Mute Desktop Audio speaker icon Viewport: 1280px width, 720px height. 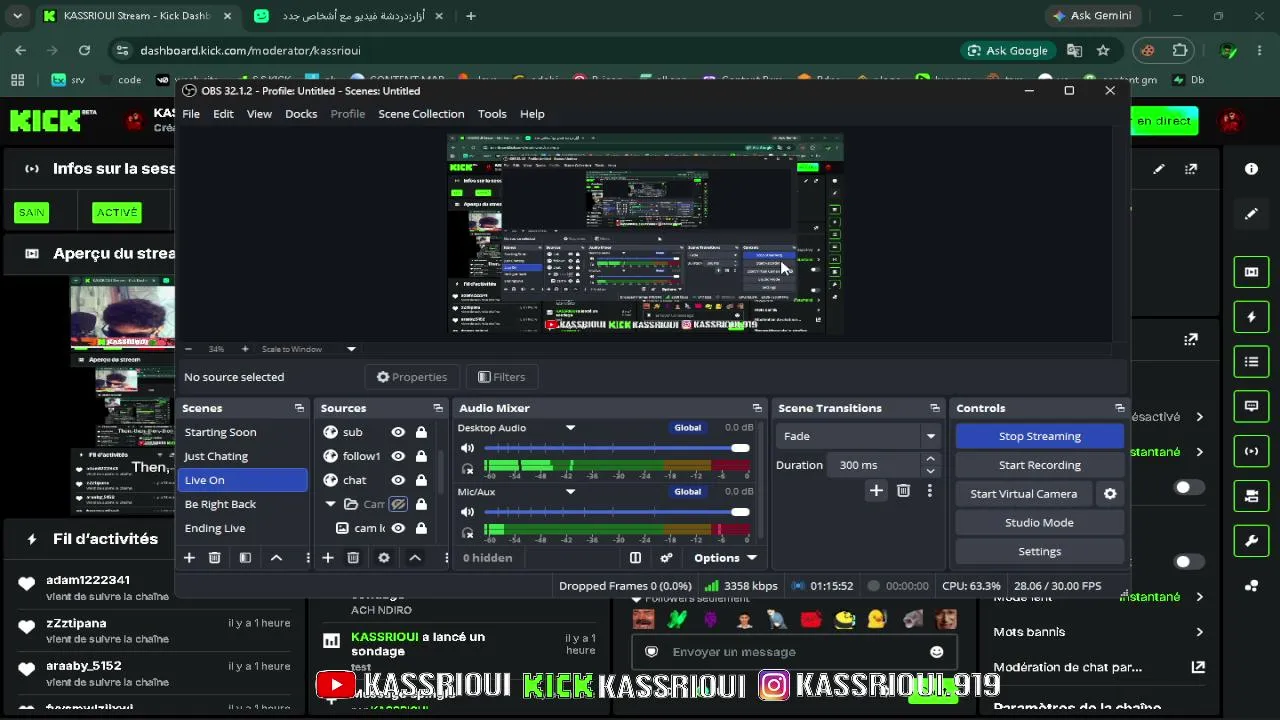pyautogui.click(x=467, y=448)
